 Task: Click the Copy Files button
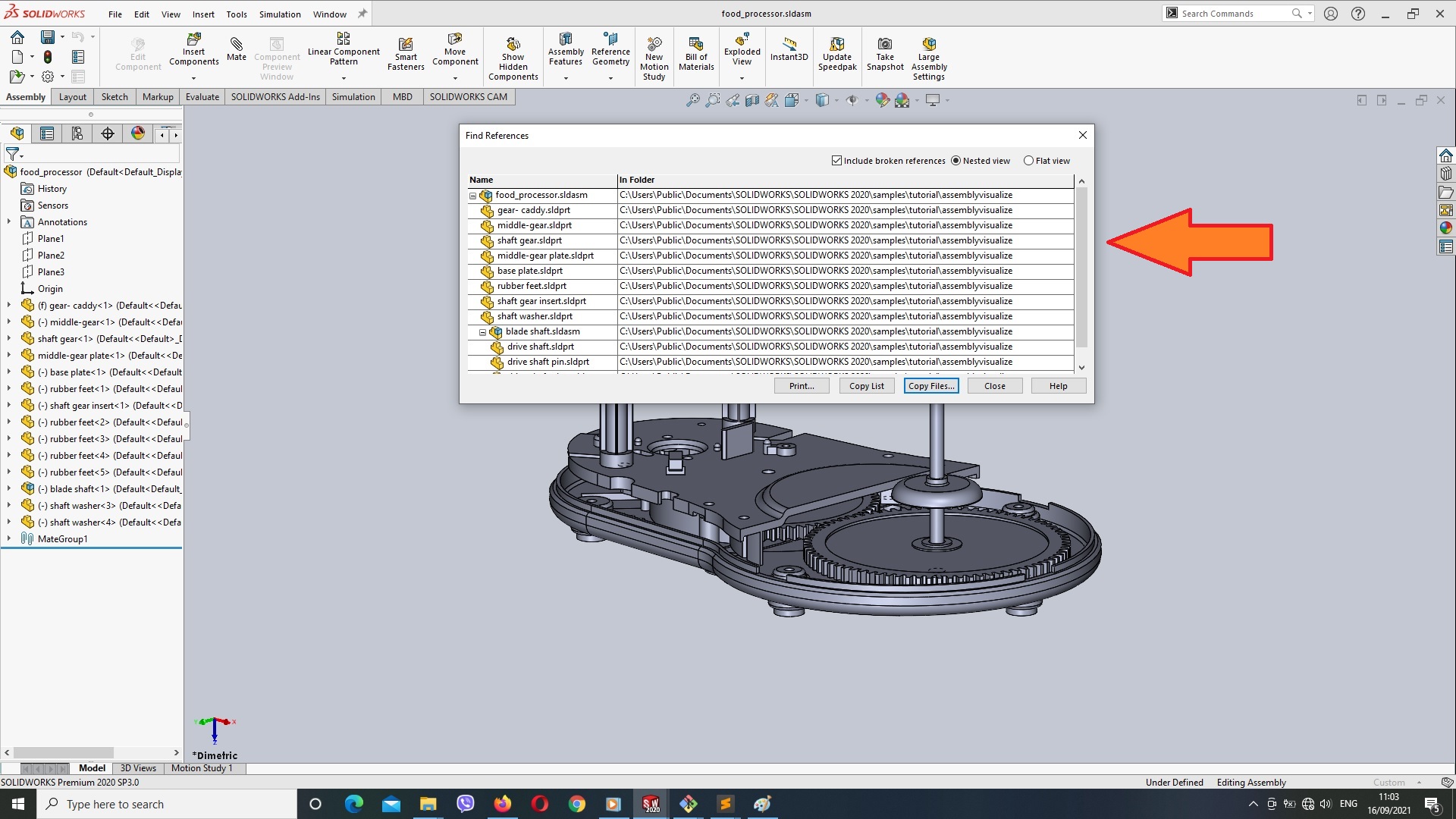[929, 385]
